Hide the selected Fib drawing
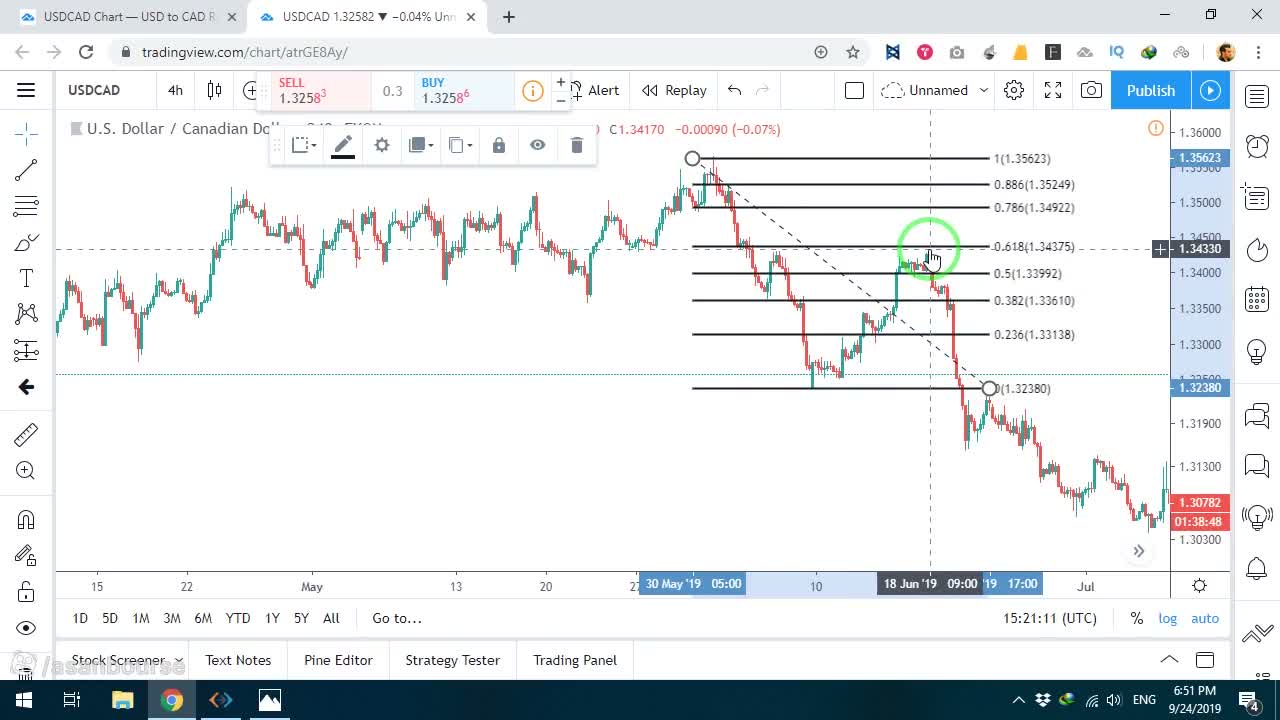Image resolution: width=1280 pixels, height=720 pixels. point(538,145)
